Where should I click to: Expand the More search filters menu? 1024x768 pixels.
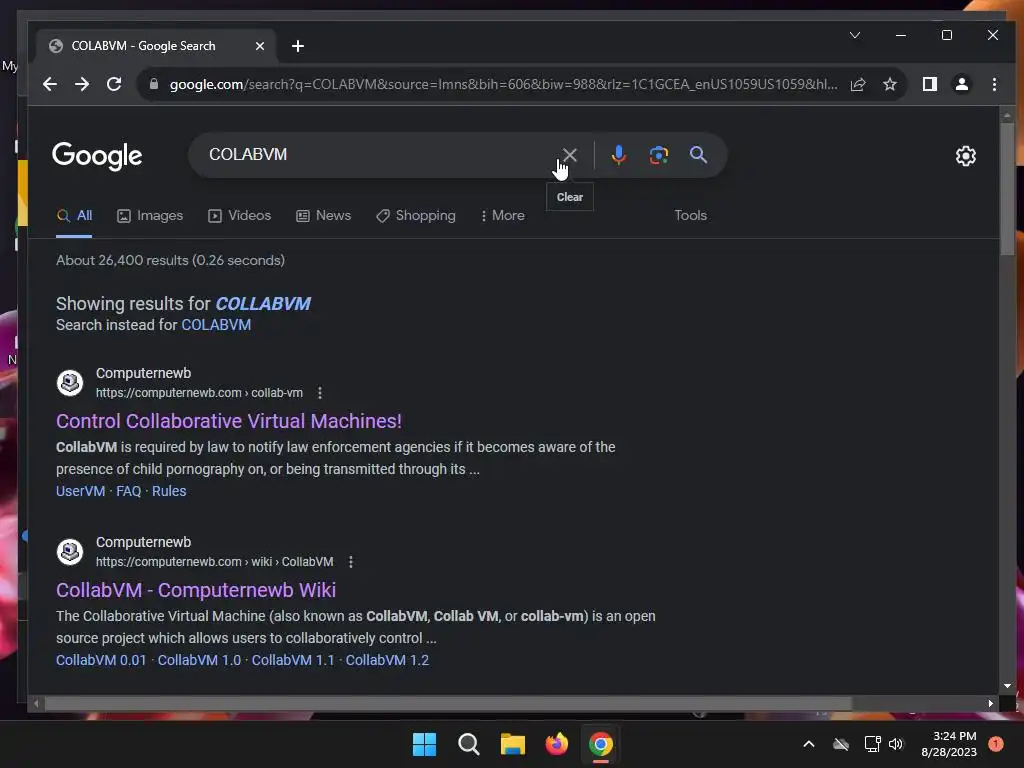click(502, 216)
